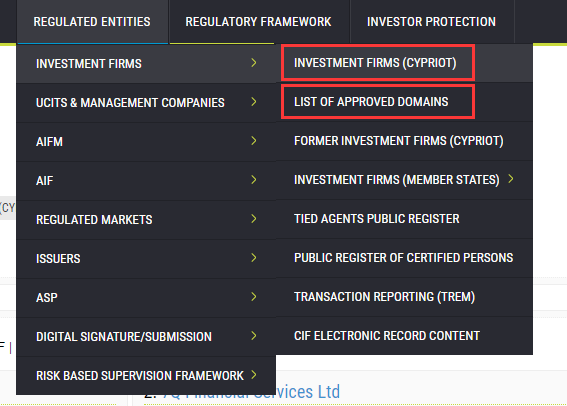Open the Investor Protection menu tab
Viewport: 567px width, 406px height.
431,22
